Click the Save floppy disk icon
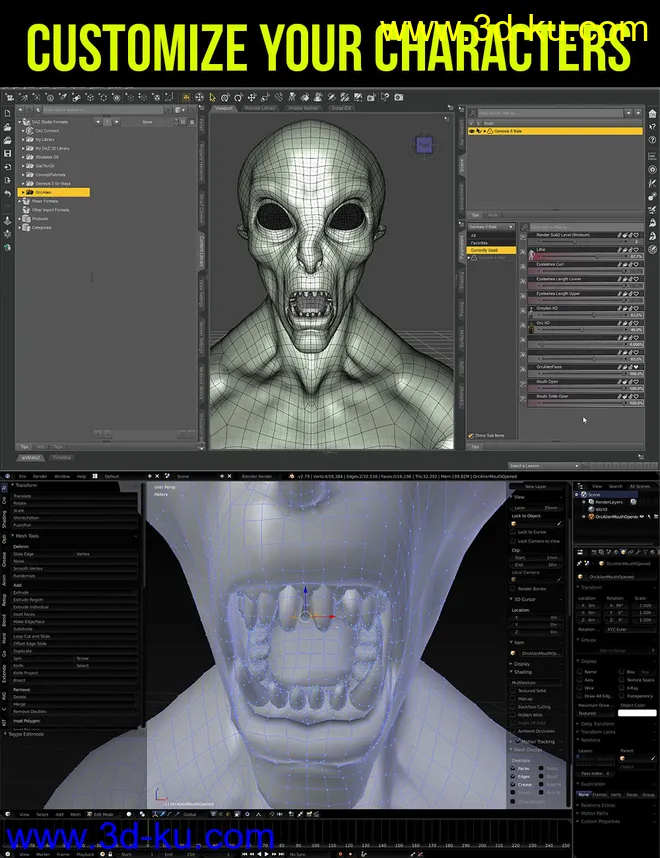The image size is (660, 858). click(x=7, y=154)
